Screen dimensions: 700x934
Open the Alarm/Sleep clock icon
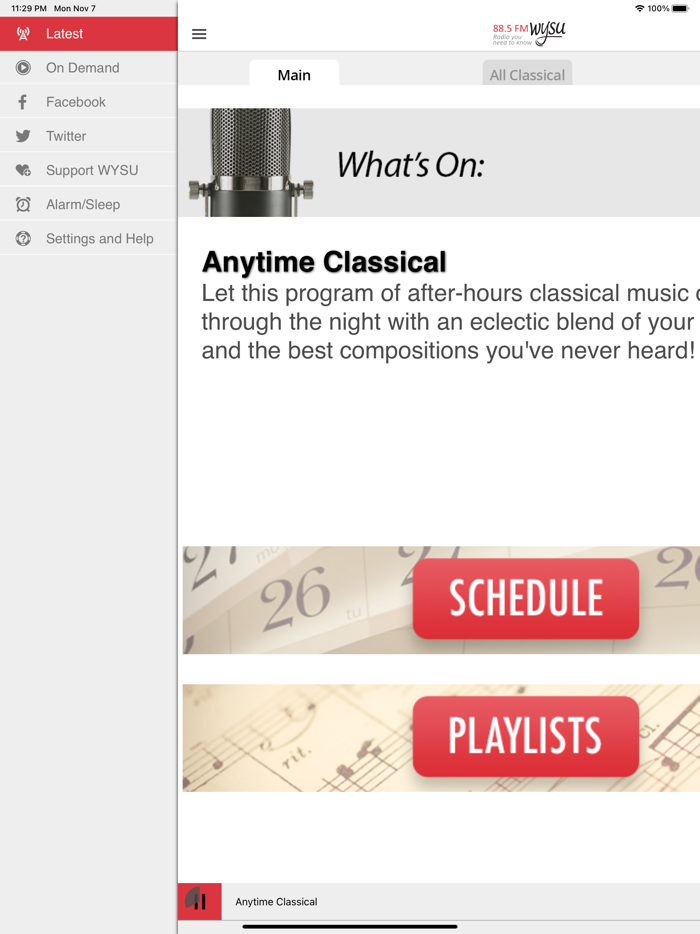[22, 203]
